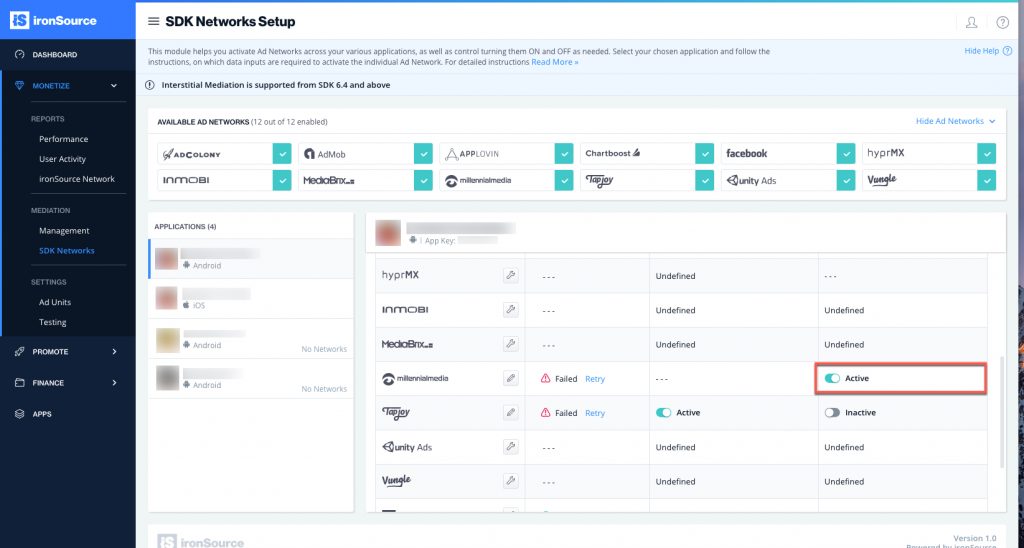Turn on Tapjoy Inactive toggle
This screenshot has width=1024, height=548.
click(832, 413)
